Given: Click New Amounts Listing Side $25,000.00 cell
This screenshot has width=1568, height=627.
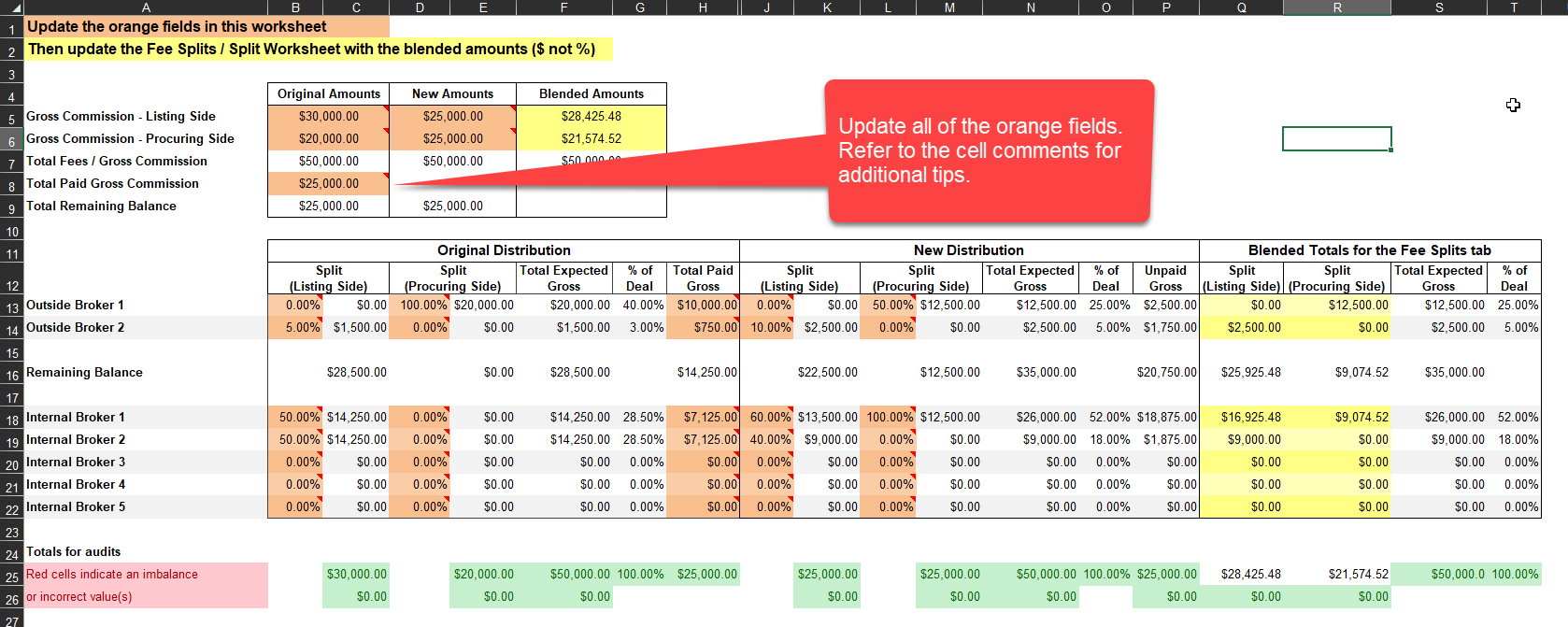Looking at the screenshot, I should point(452,117).
